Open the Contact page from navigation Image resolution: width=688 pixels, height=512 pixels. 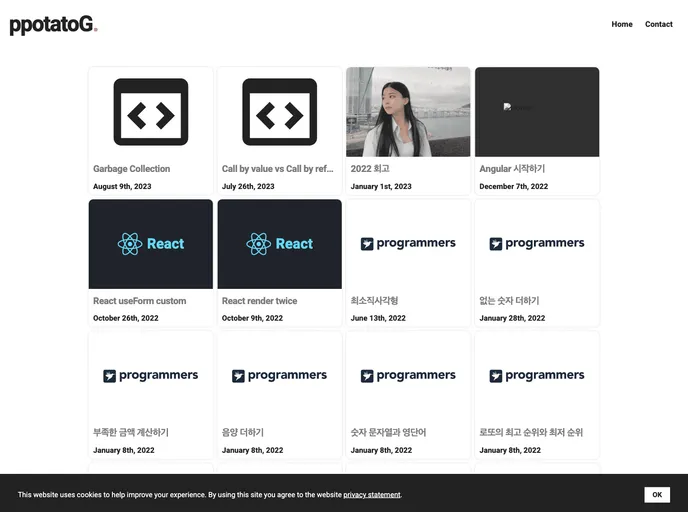tap(659, 24)
